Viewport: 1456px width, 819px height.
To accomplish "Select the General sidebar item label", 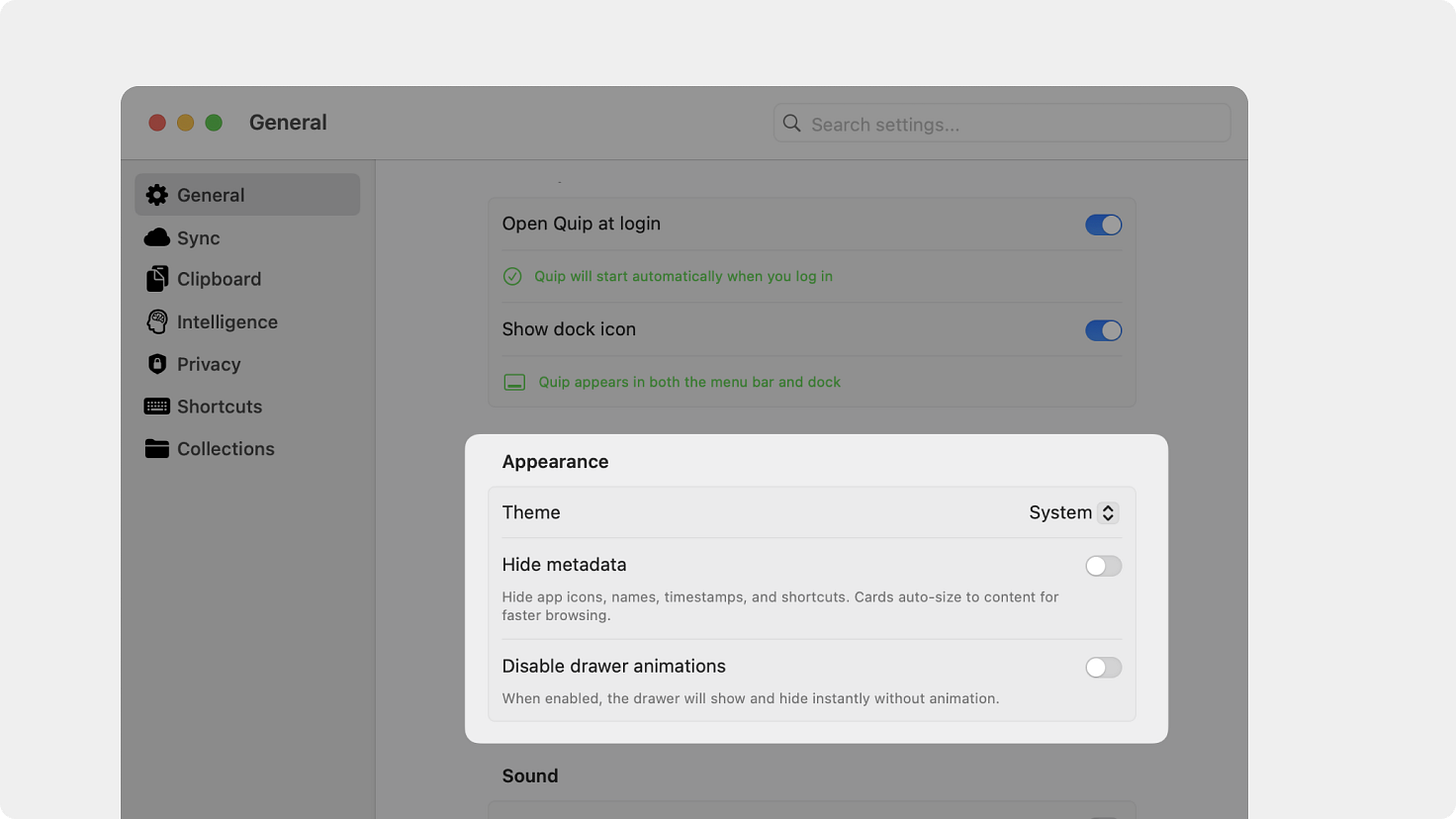I will pos(211,195).
